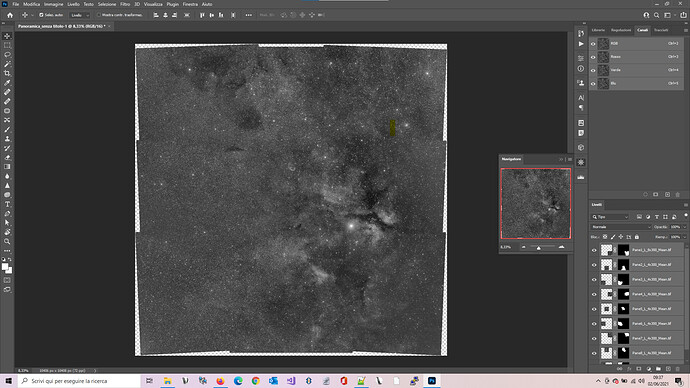
Task: Open the Character panel icon
Action: point(581,98)
